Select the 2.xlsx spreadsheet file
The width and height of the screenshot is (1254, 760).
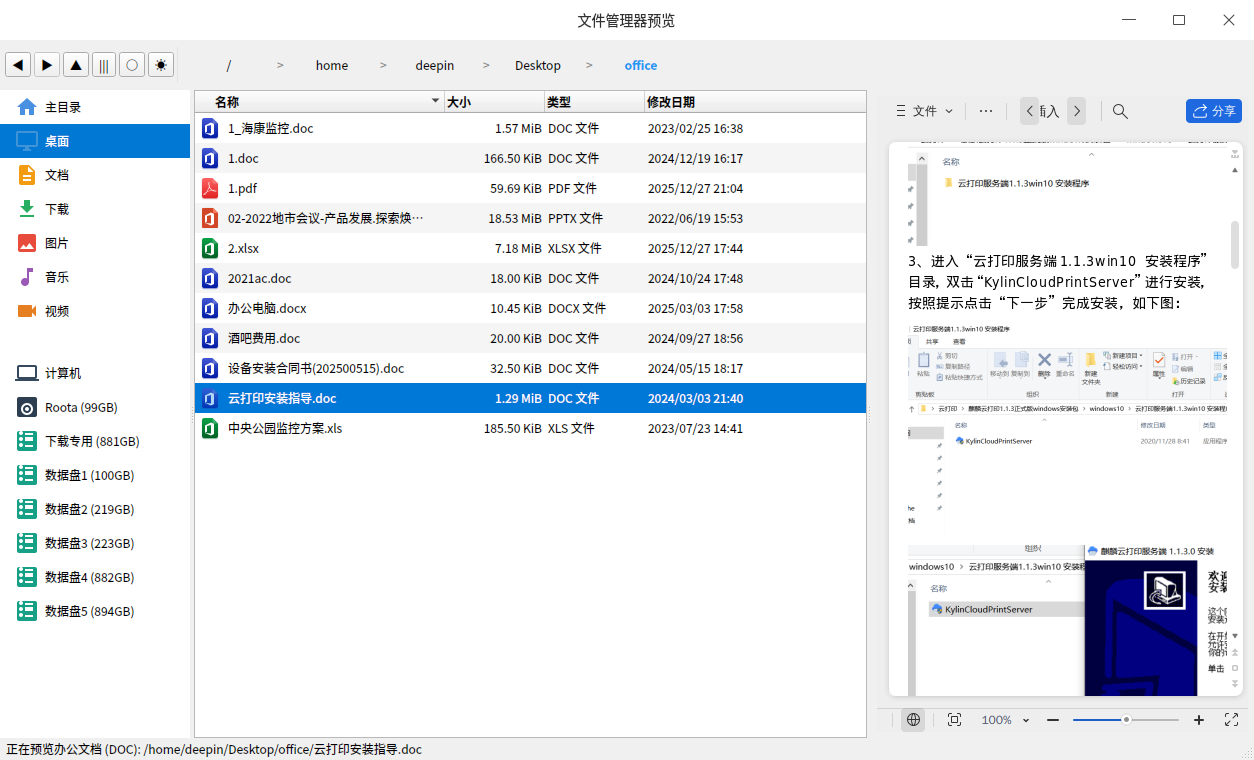pos(530,248)
